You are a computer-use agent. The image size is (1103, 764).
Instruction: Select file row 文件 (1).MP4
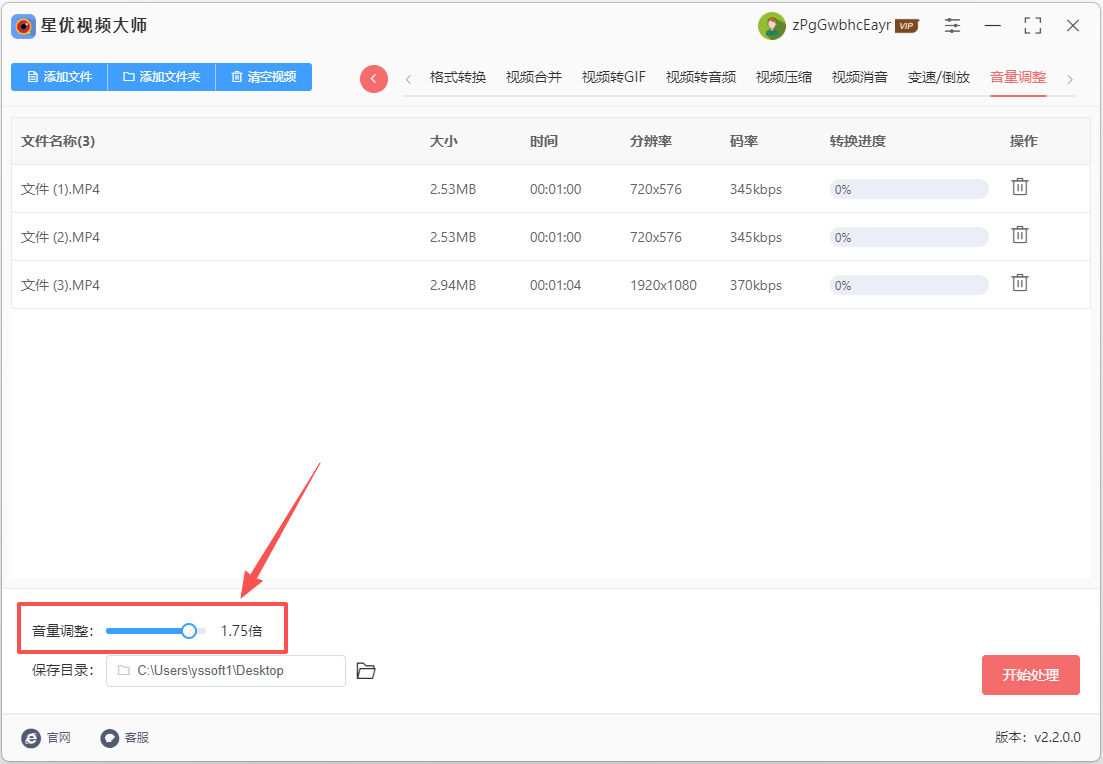[551, 189]
